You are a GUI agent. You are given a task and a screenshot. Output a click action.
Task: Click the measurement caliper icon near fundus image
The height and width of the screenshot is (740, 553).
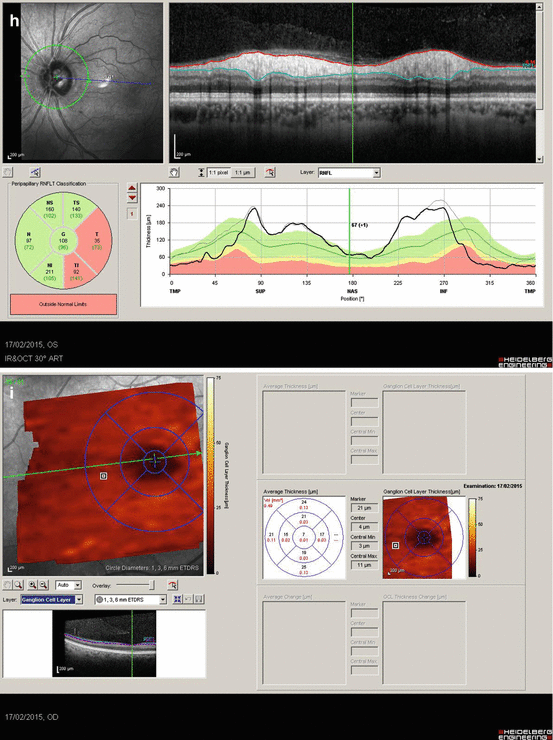click(35, 172)
